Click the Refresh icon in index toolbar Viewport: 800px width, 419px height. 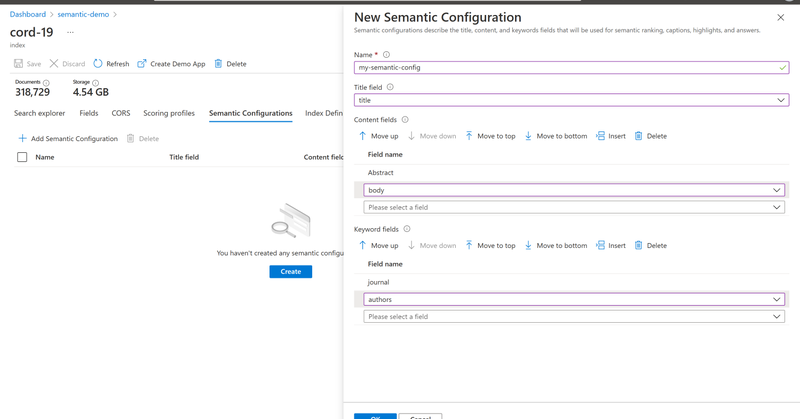pyautogui.click(x=98, y=64)
